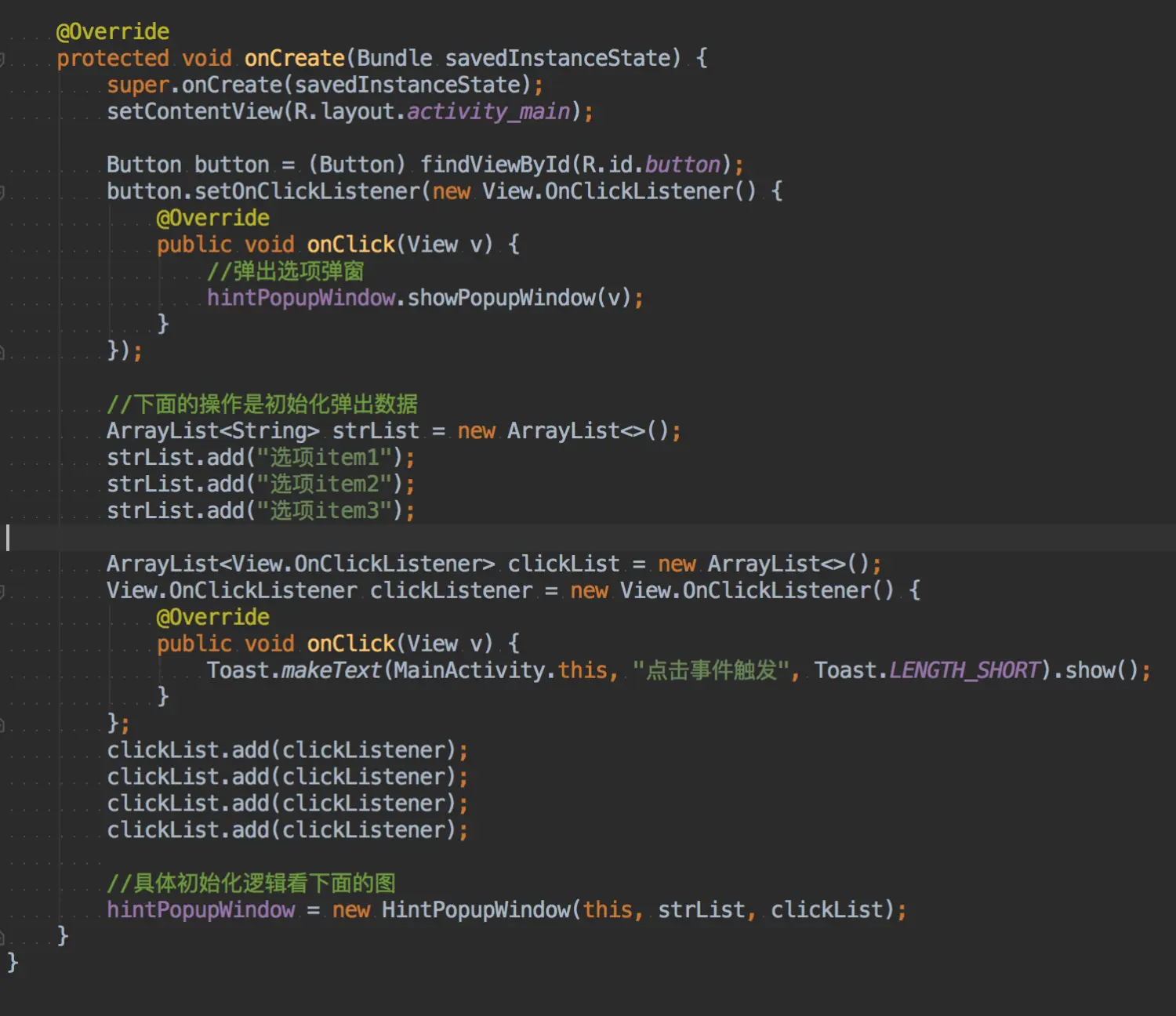Click the string "选项item3"
This screenshot has width=1176, height=1016.
[325, 510]
